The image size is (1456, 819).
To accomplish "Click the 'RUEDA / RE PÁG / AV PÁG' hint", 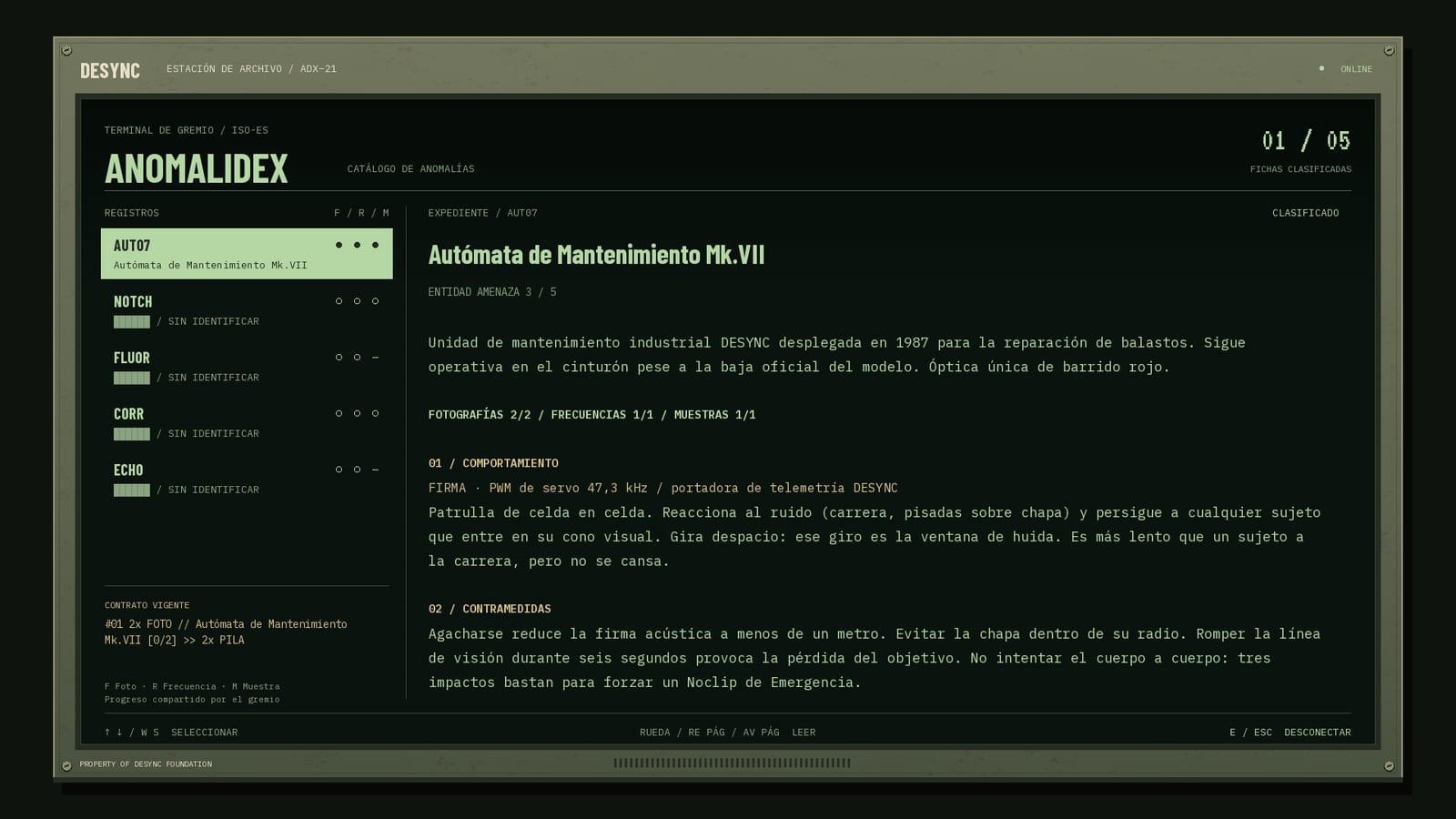I will pyautogui.click(x=710, y=733).
